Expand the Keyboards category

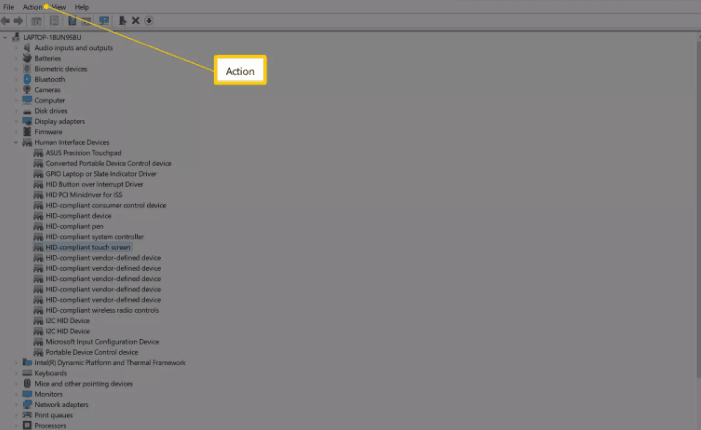(x=16, y=373)
